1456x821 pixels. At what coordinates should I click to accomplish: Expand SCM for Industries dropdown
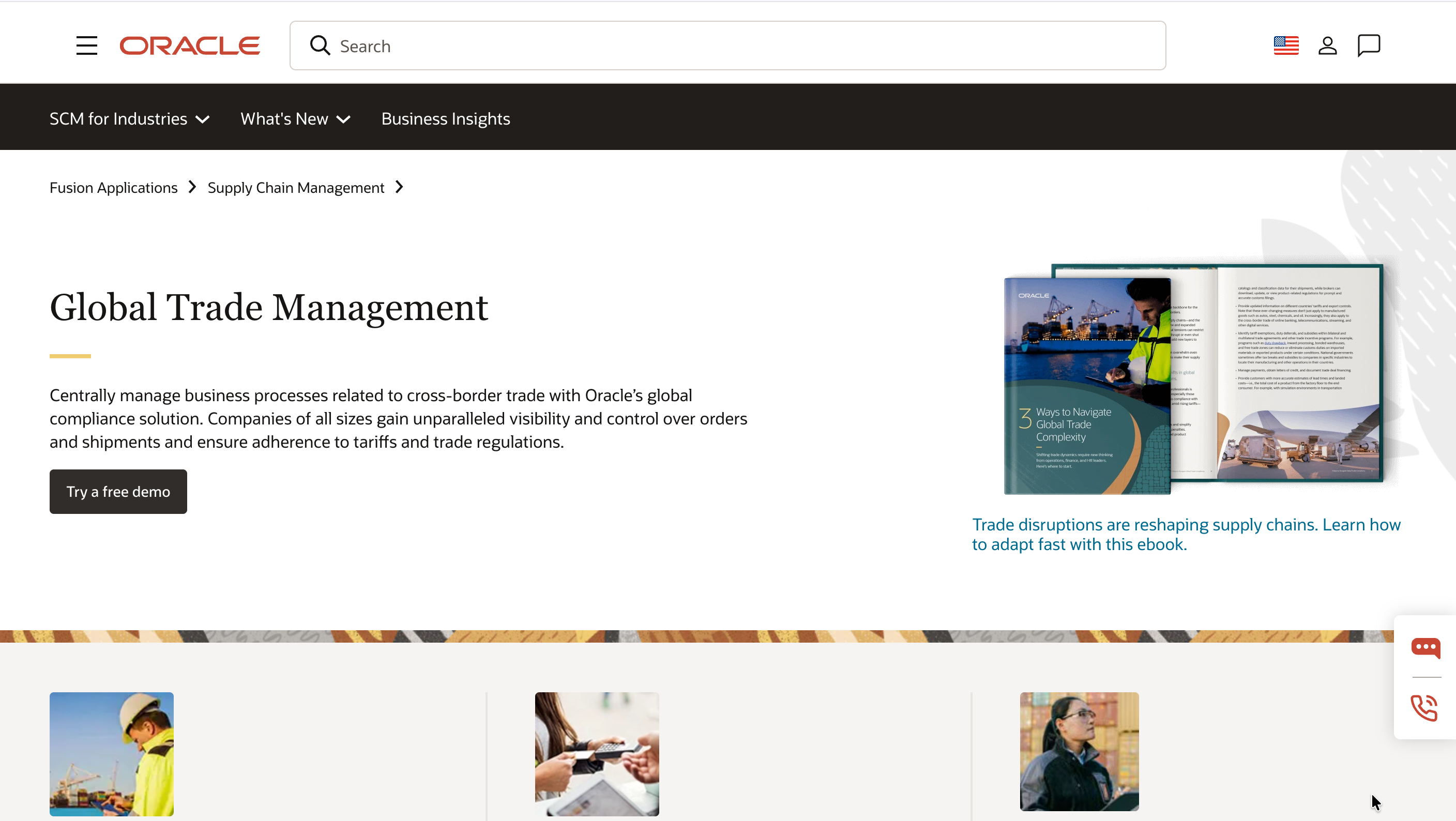[x=129, y=119]
